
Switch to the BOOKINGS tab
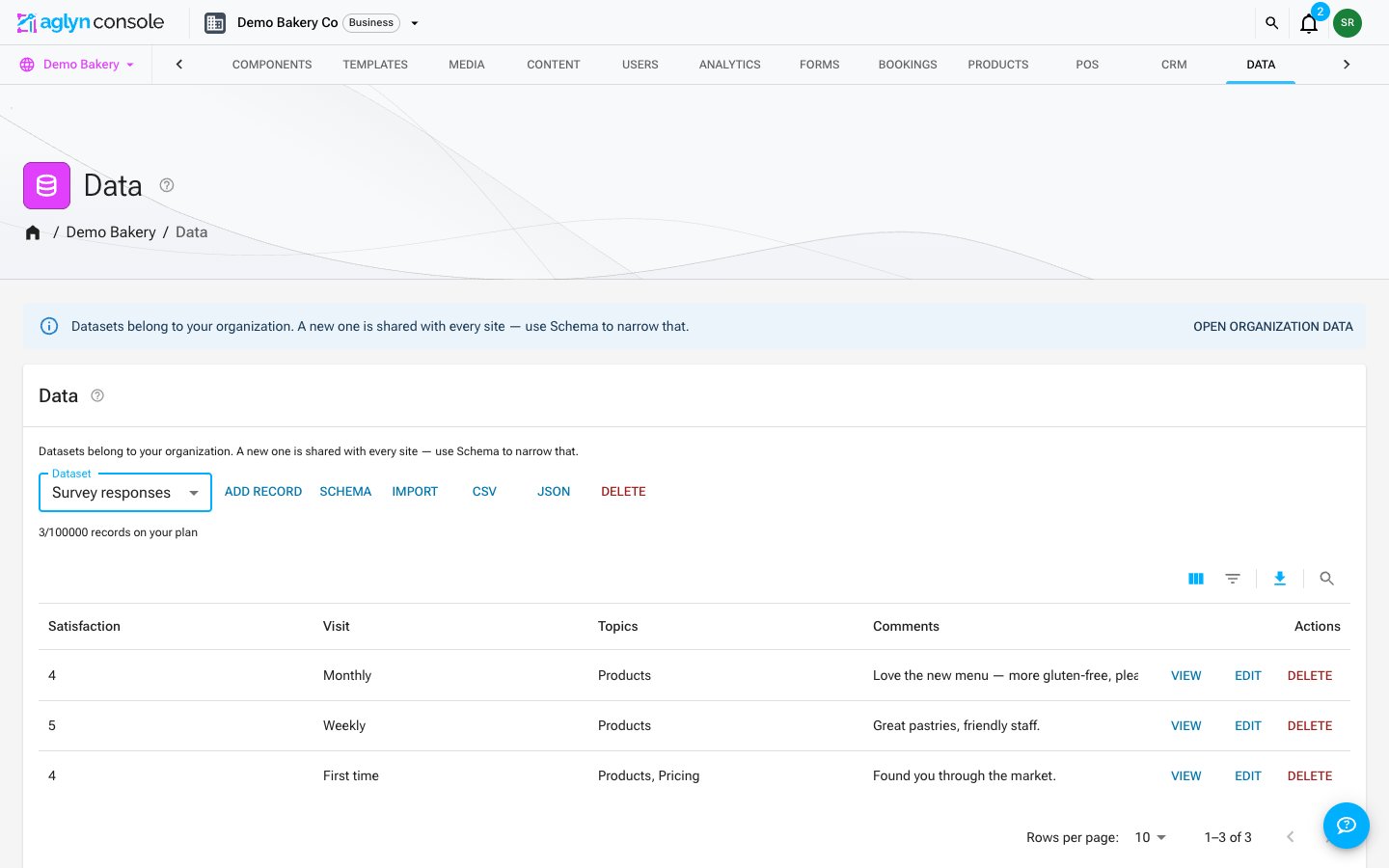click(908, 65)
